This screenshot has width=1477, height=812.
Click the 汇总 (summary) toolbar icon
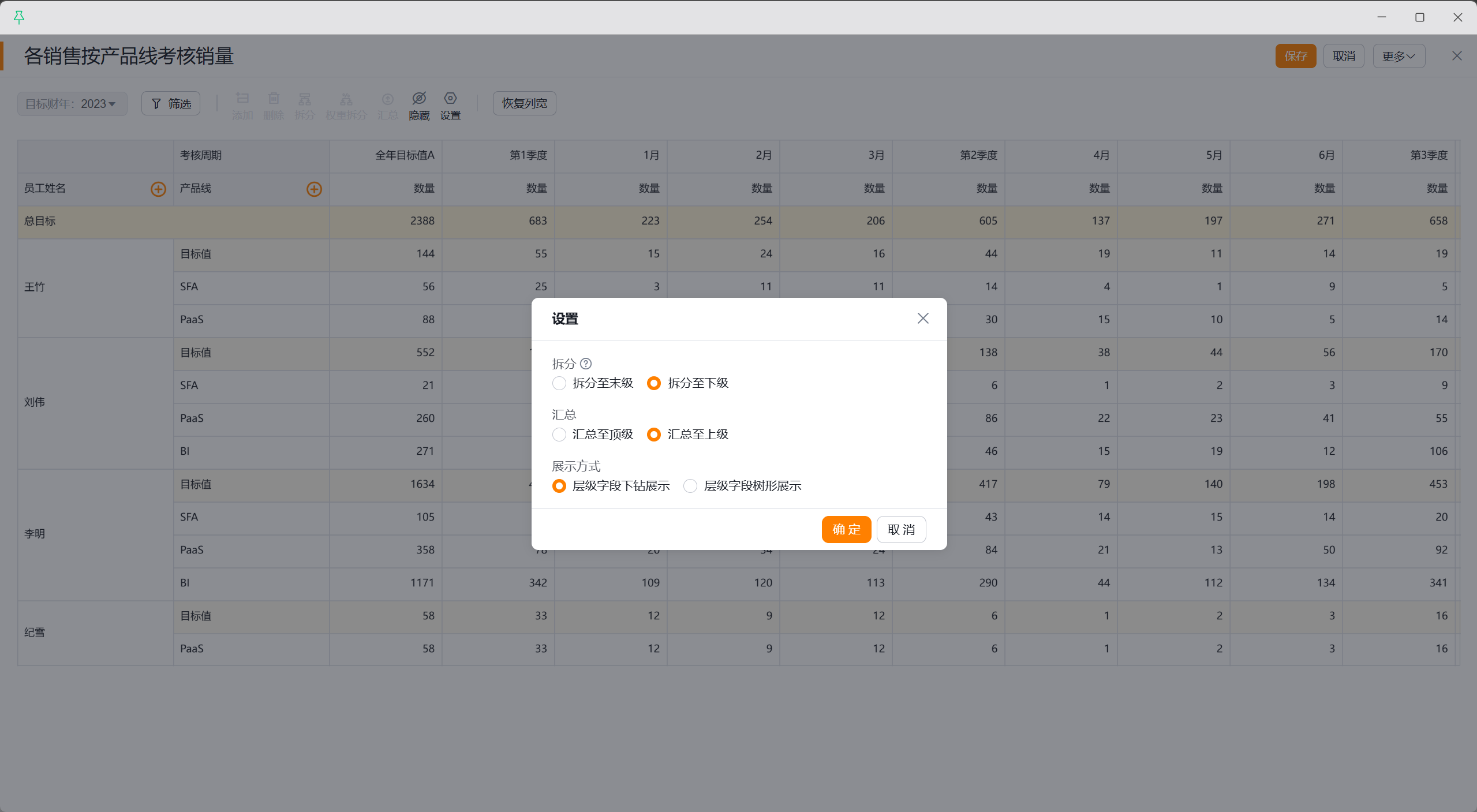pyautogui.click(x=388, y=99)
